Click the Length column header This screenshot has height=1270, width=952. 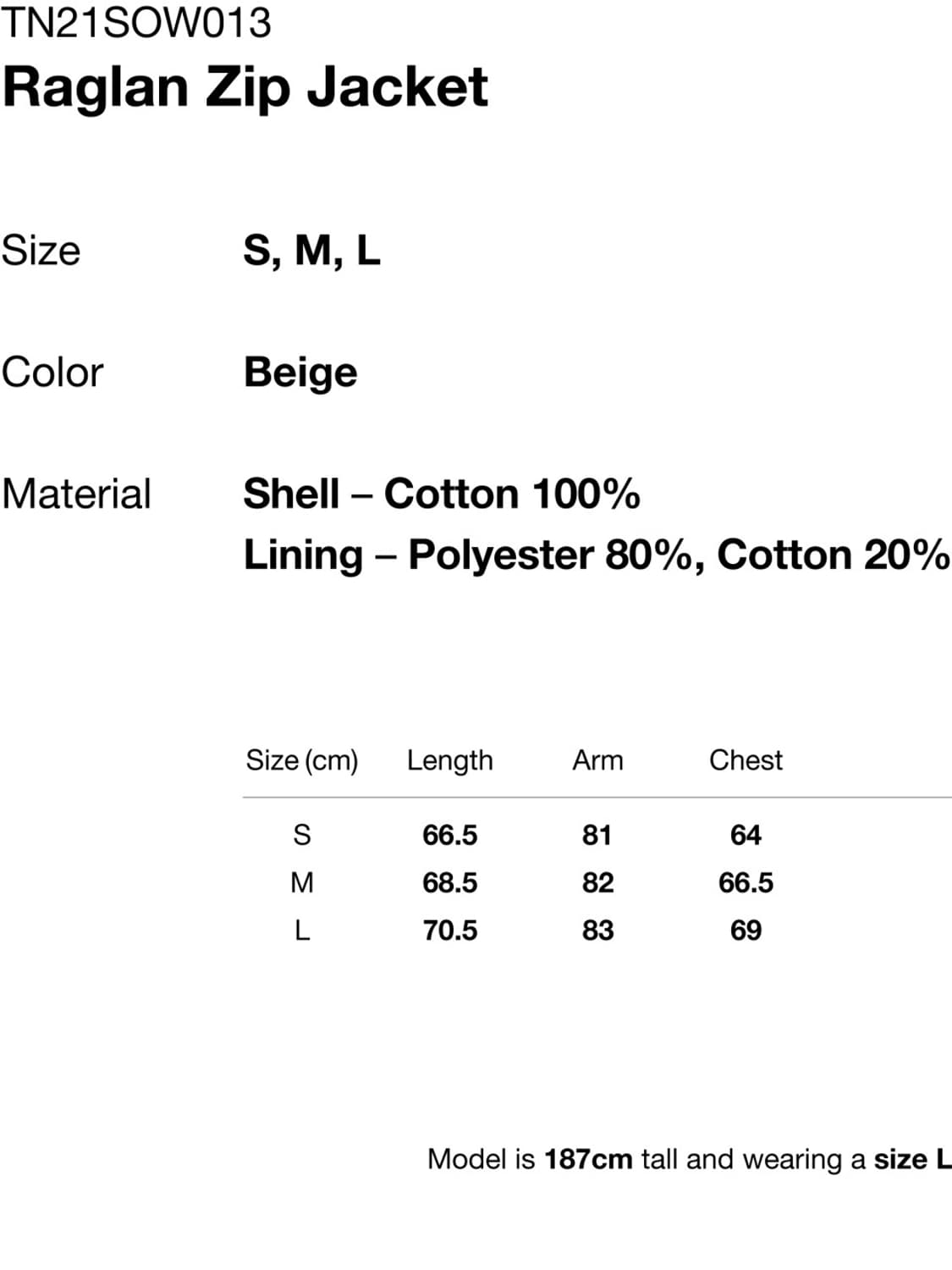[449, 760]
